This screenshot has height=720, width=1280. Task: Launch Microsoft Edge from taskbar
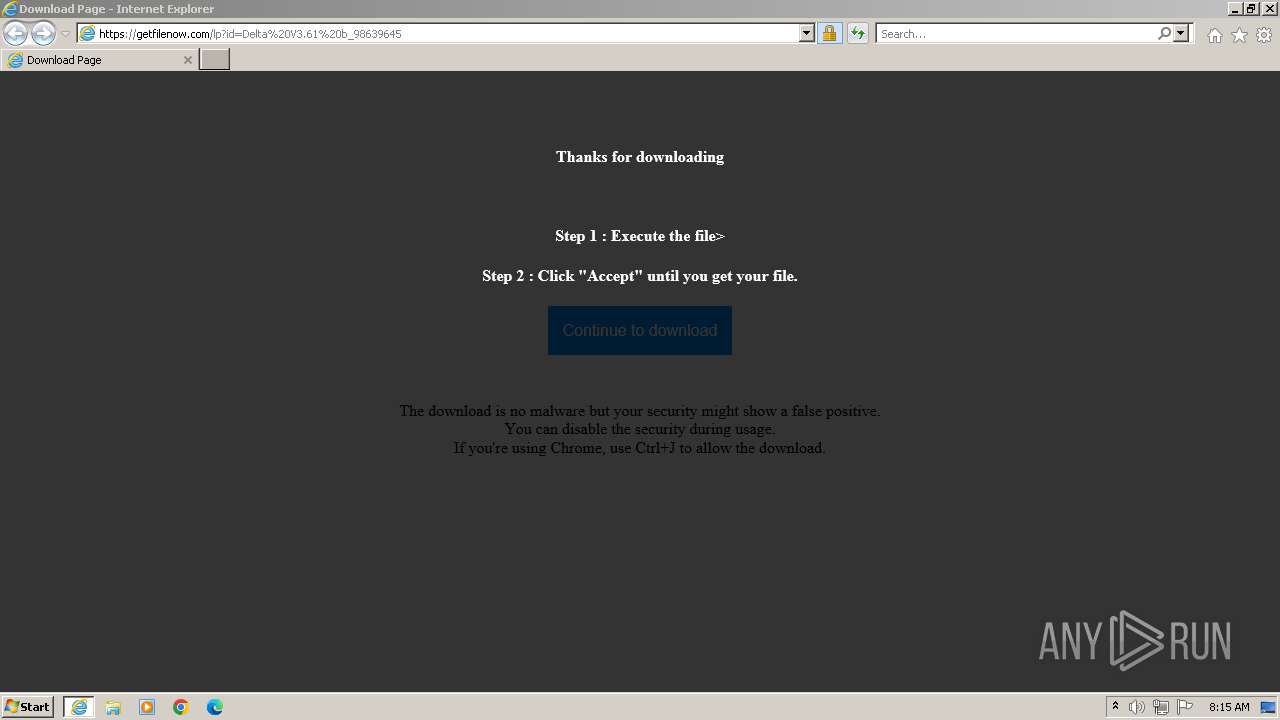click(215, 707)
